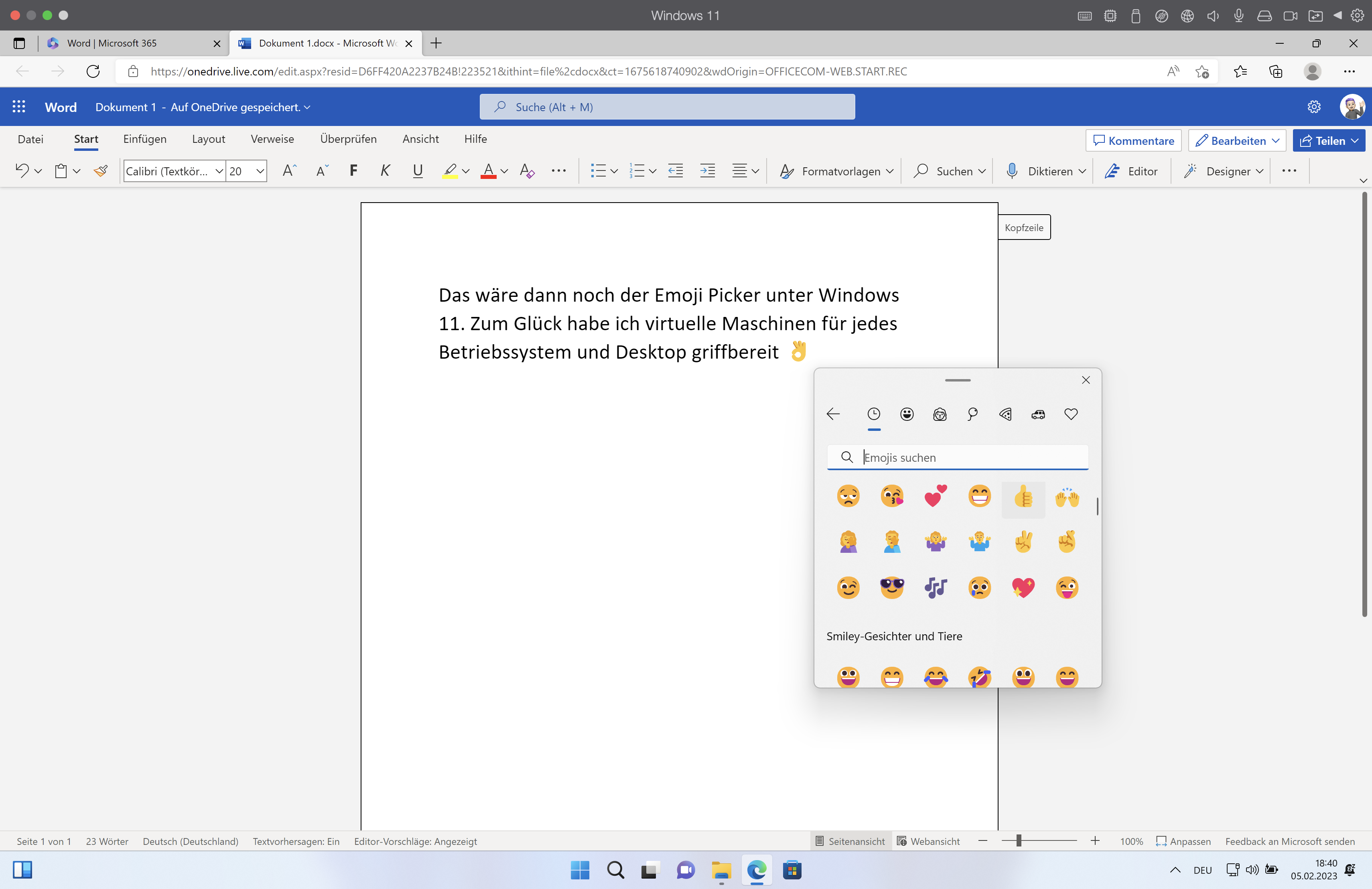The height and width of the screenshot is (889, 1372).
Task: Open the font name combo box
Action: click(x=174, y=170)
